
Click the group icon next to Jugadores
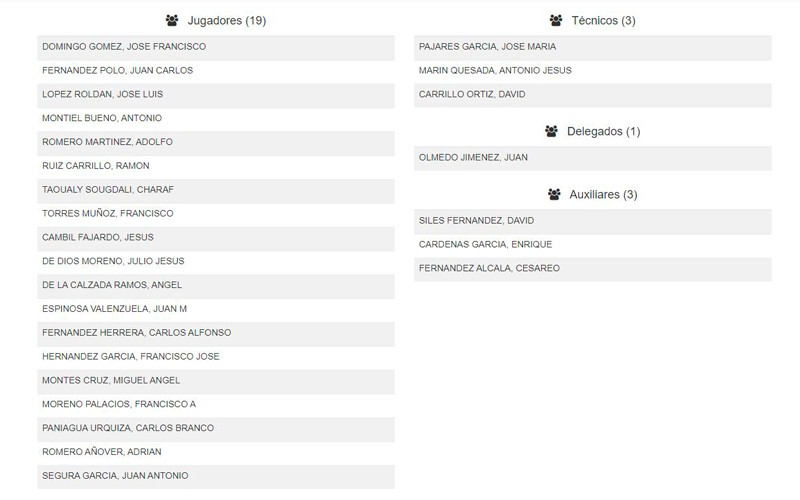coord(172,20)
